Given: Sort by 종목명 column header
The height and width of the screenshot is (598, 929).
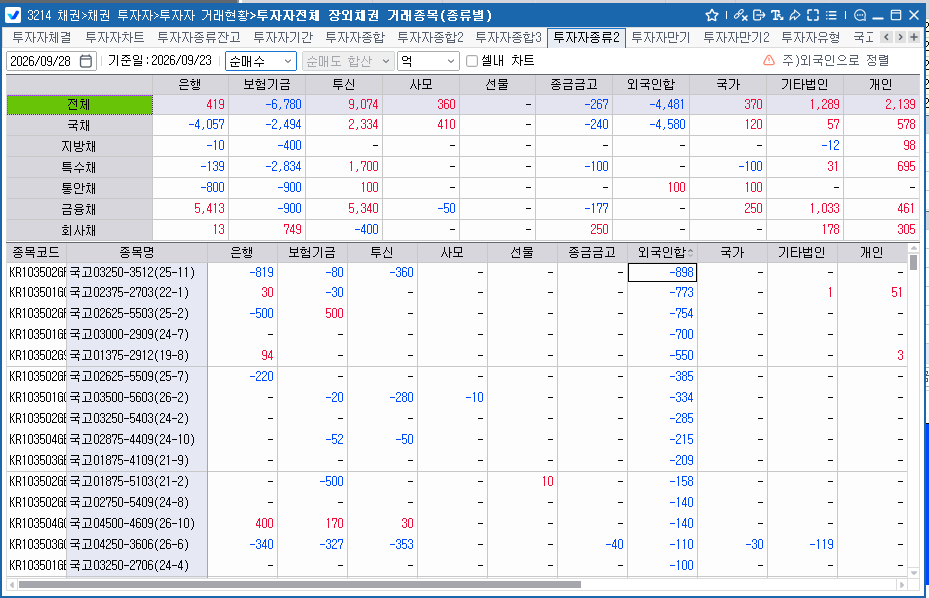Looking at the screenshot, I should [137, 252].
